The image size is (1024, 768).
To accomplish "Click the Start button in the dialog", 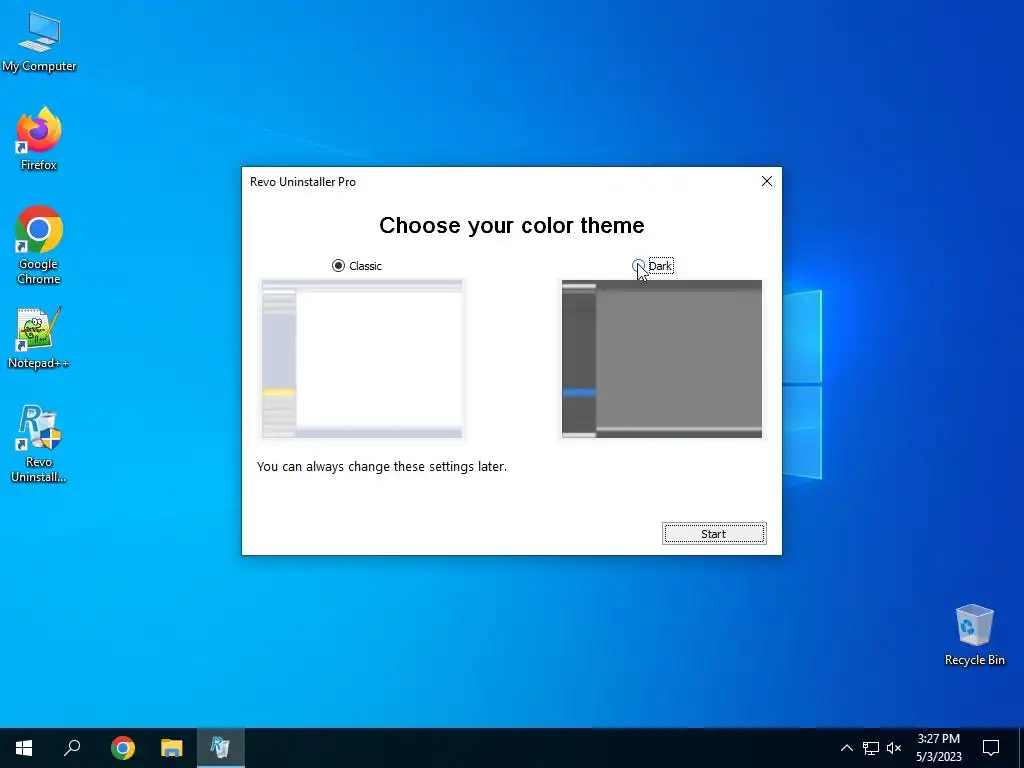I will click(x=714, y=534).
